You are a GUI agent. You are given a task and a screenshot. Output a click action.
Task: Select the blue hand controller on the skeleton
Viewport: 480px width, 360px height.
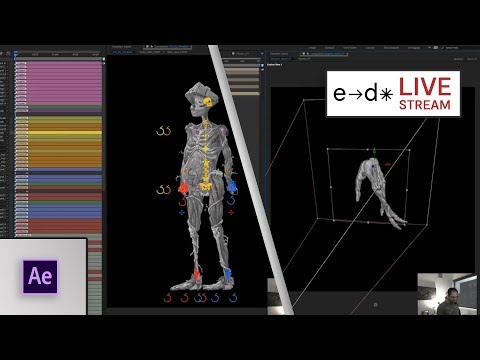(232, 187)
